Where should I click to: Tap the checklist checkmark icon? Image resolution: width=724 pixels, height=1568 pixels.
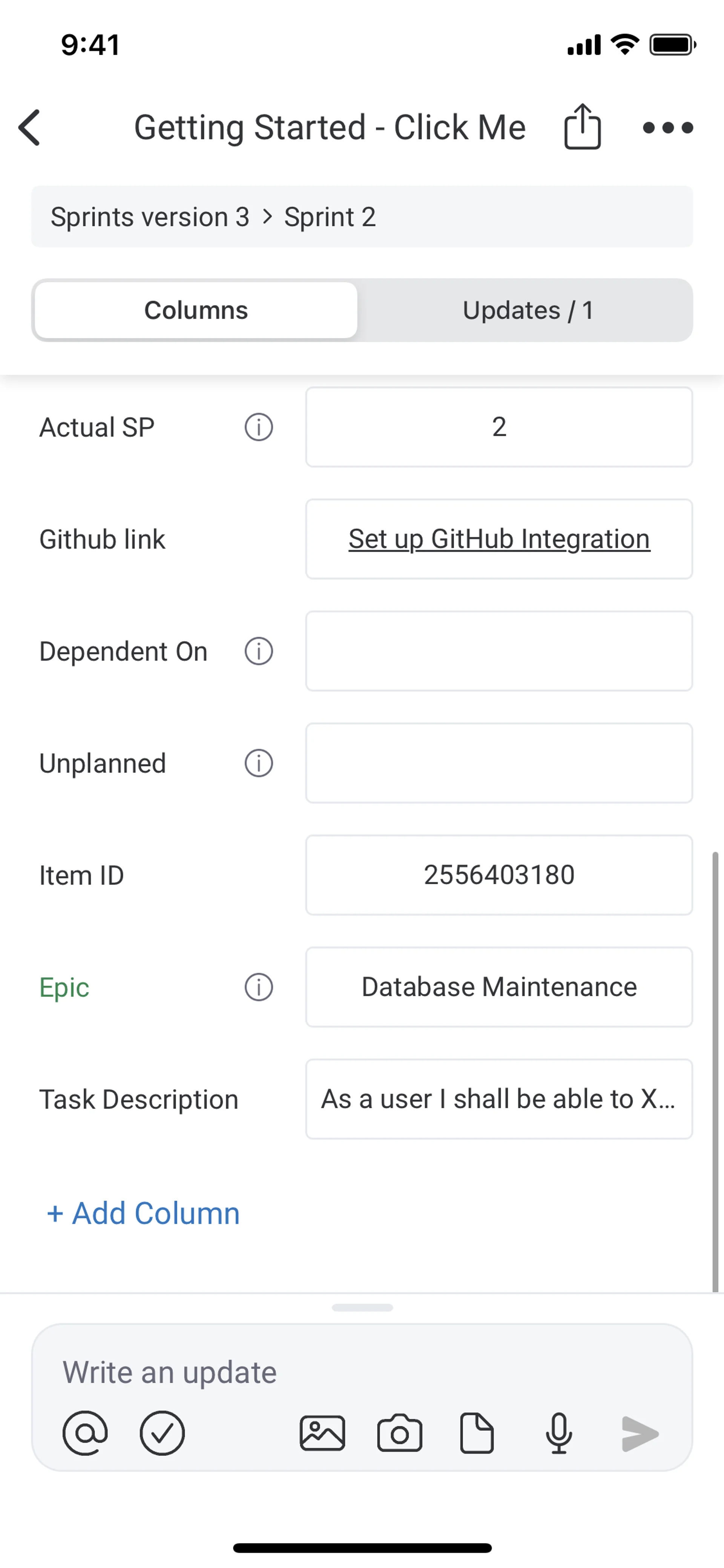(162, 1433)
